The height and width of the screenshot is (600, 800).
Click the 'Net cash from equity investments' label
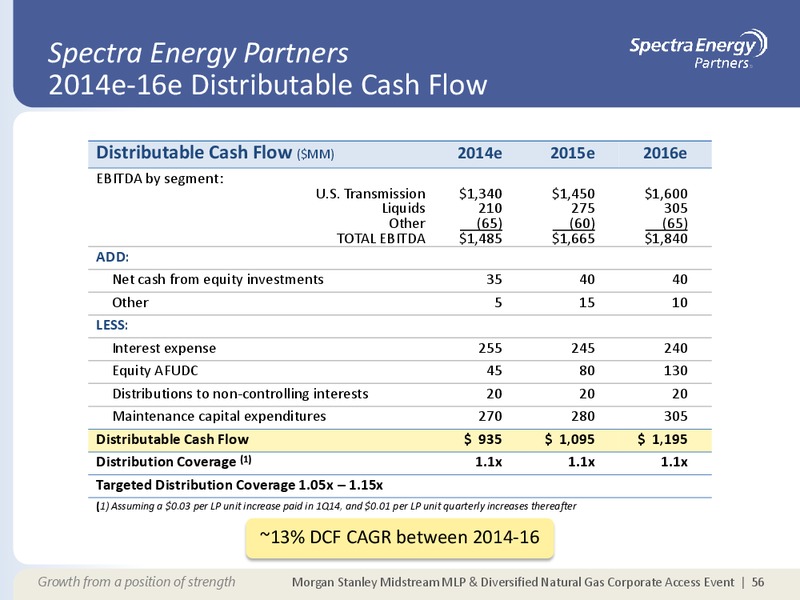pos(218,280)
